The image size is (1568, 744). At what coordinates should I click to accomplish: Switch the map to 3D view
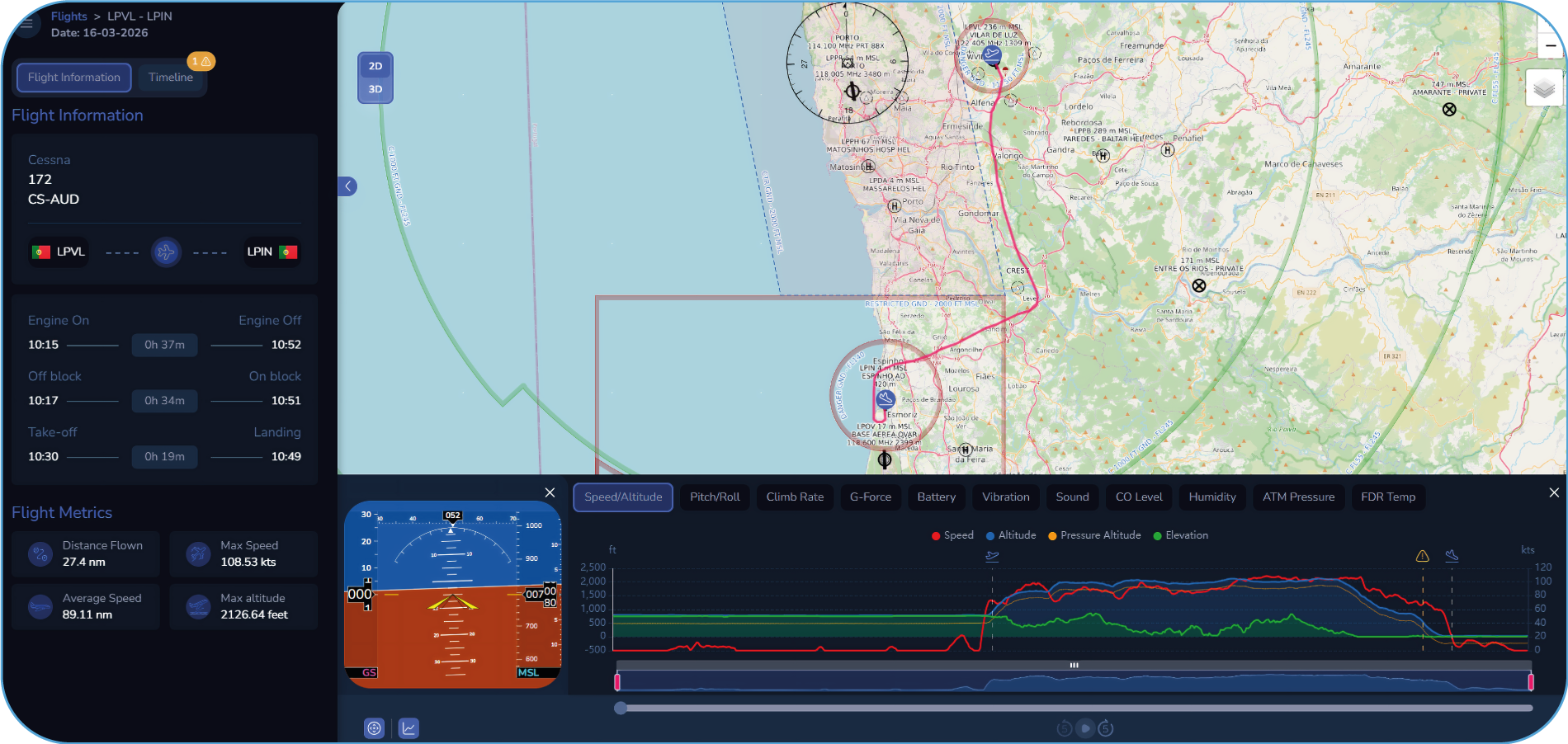click(x=375, y=89)
